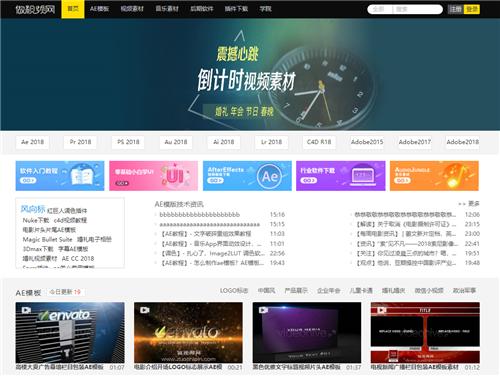
Task: Filter AE templates by 政治军事
Action: [464, 291]
